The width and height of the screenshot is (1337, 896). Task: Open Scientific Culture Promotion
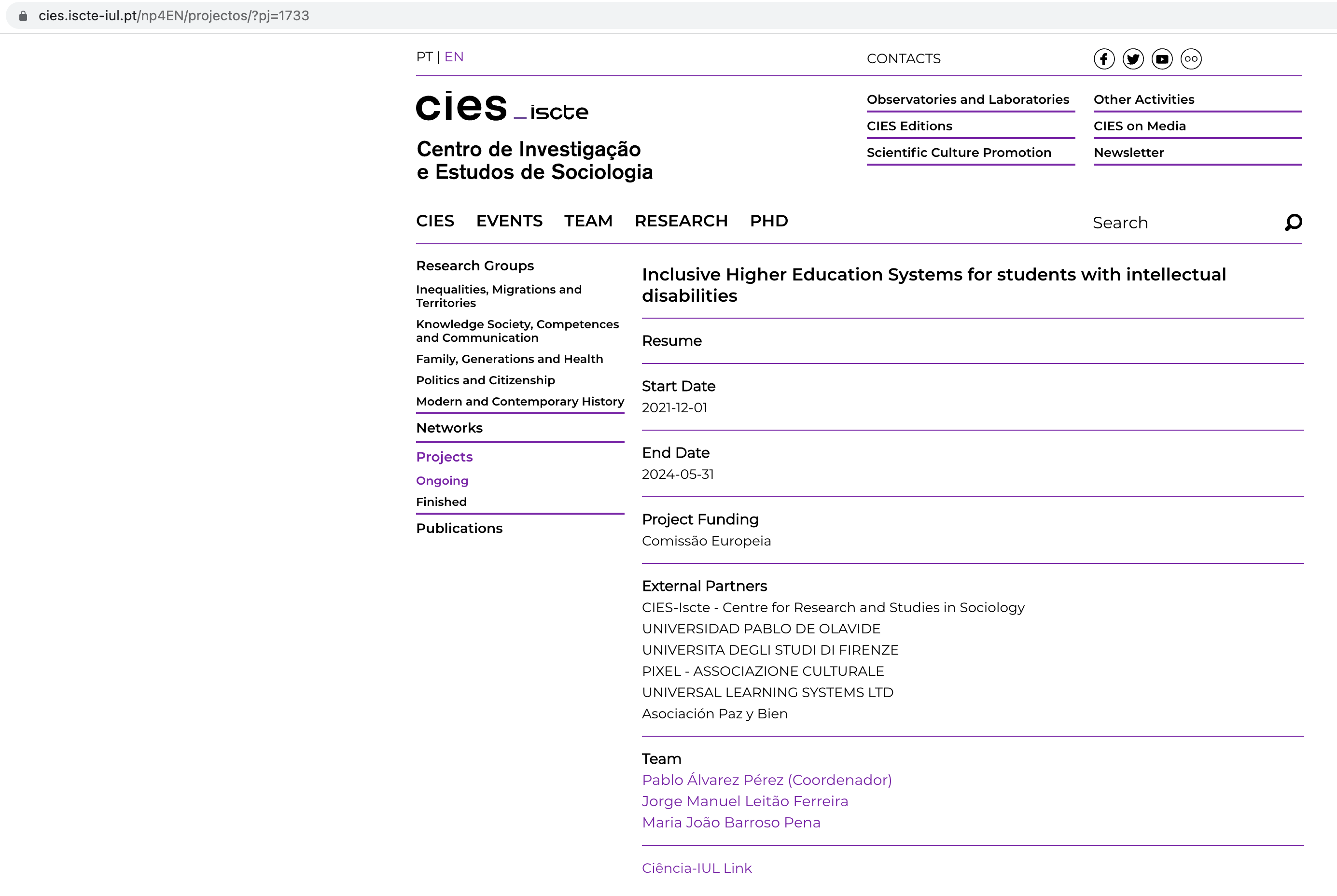point(959,153)
